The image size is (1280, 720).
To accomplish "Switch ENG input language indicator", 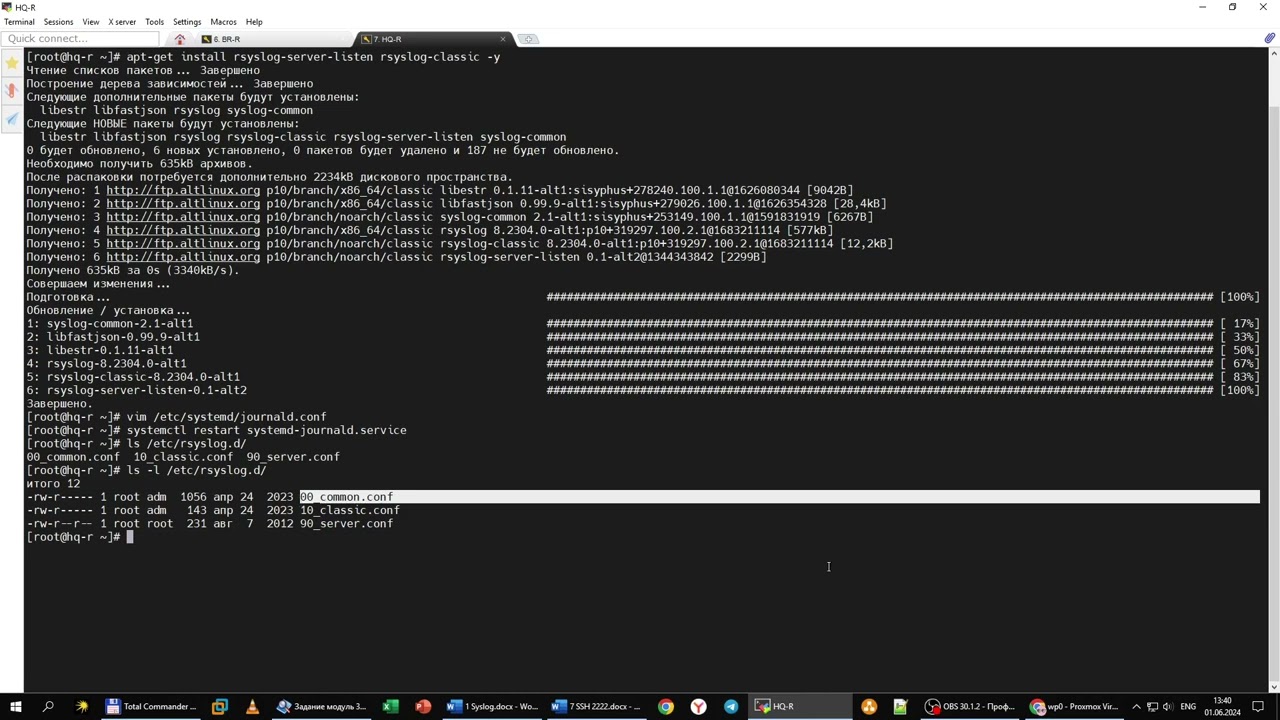I will click(x=1188, y=706).
